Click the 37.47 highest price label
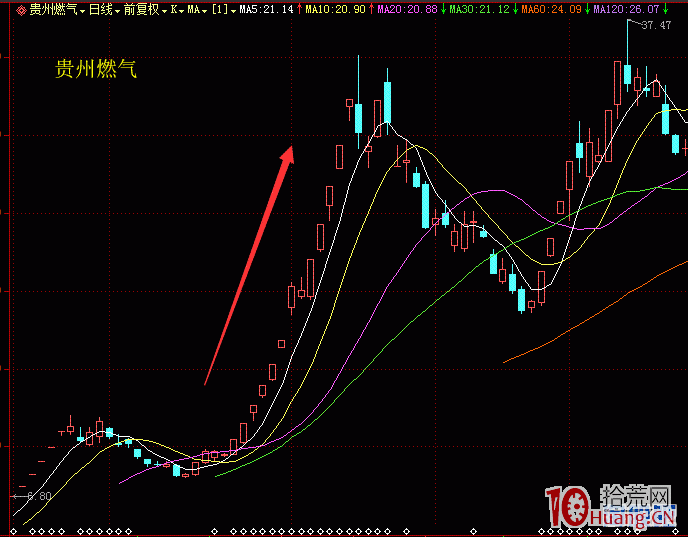Screen dimensions: 688x537 tap(656, 25)
